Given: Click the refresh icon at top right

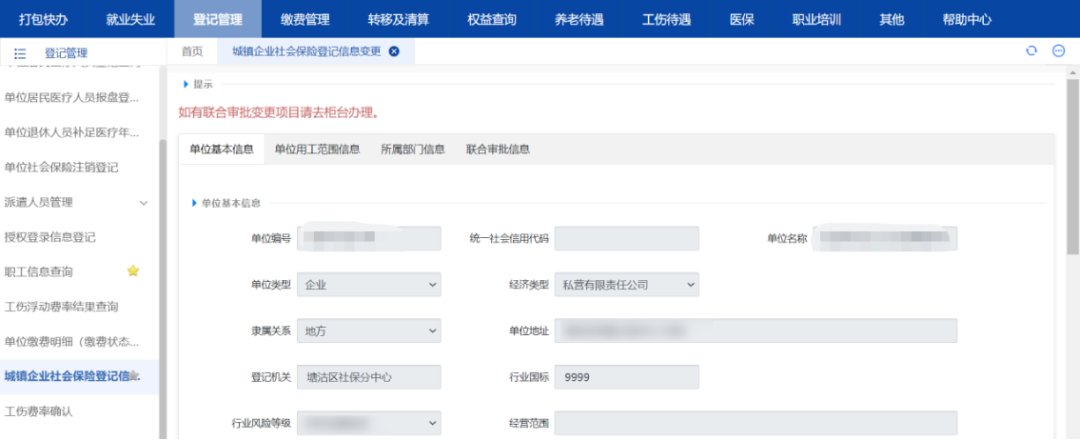Looking at the screenshot, I should coord(1031,52).
